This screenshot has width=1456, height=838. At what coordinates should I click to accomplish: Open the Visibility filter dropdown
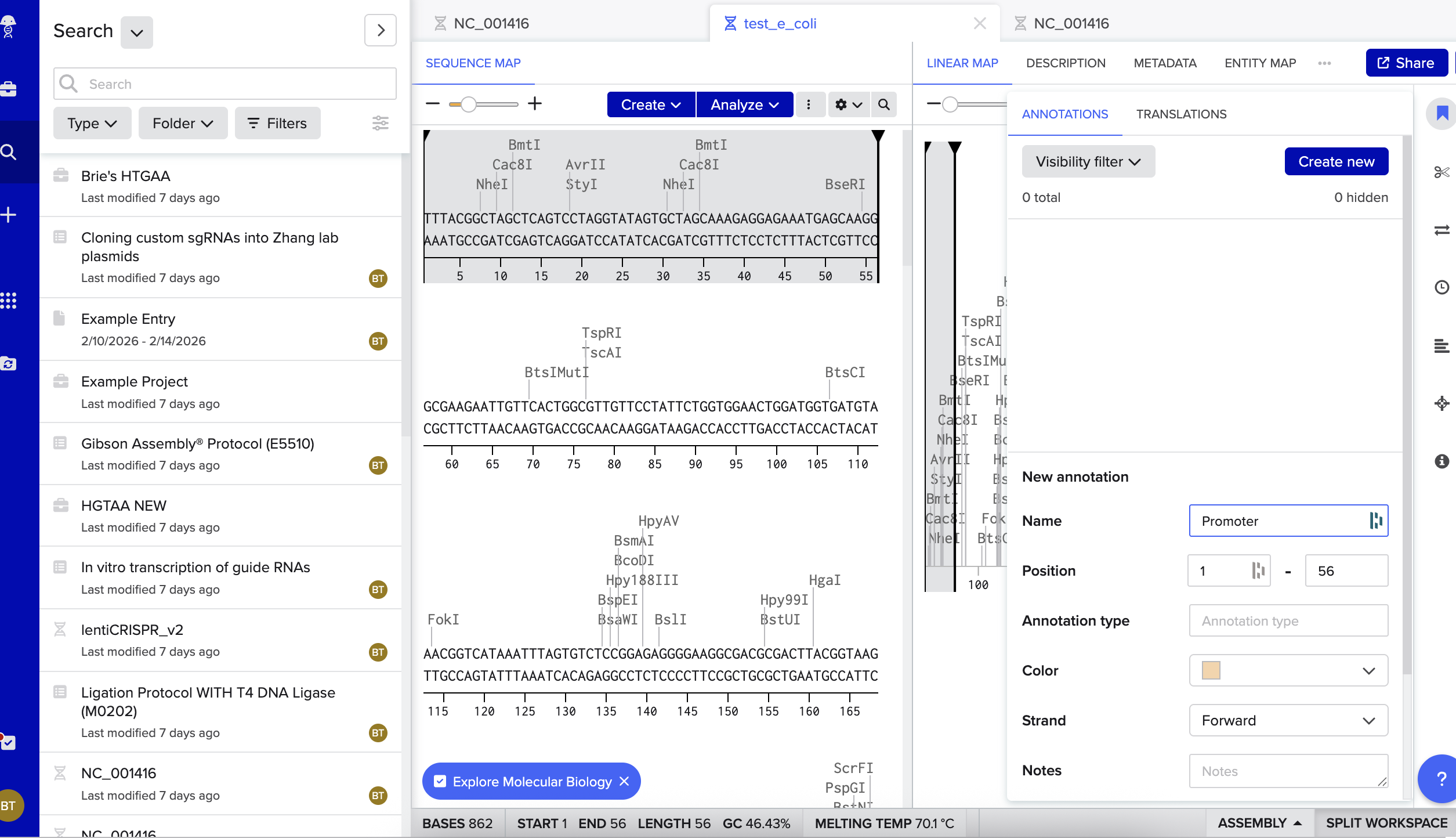click(1088, 161)
